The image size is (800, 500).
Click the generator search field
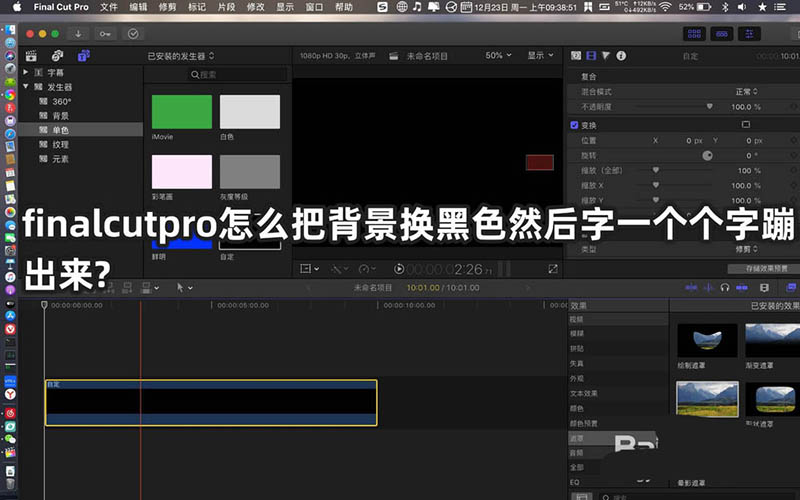[x=238, y=74]
